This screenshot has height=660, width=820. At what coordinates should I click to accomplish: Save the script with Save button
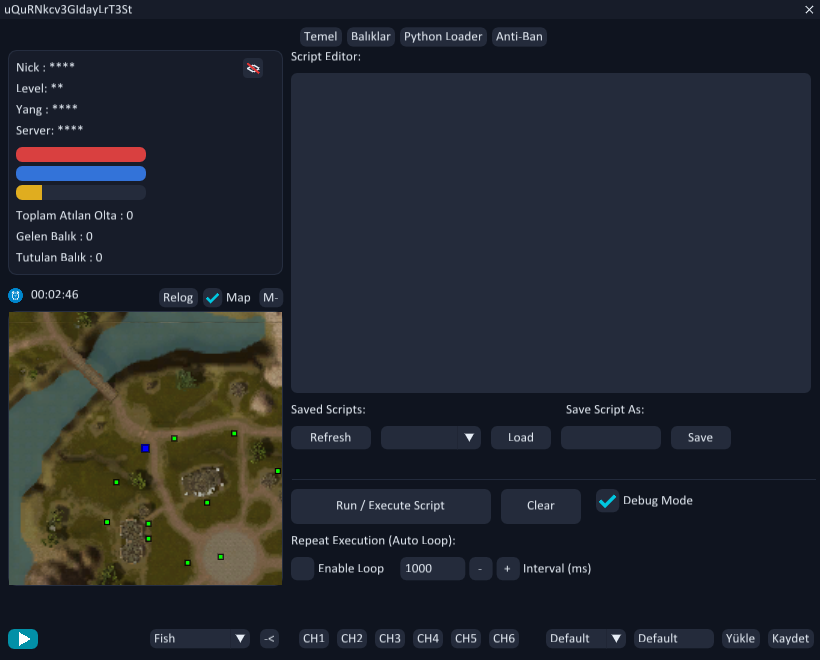point(700,438)
